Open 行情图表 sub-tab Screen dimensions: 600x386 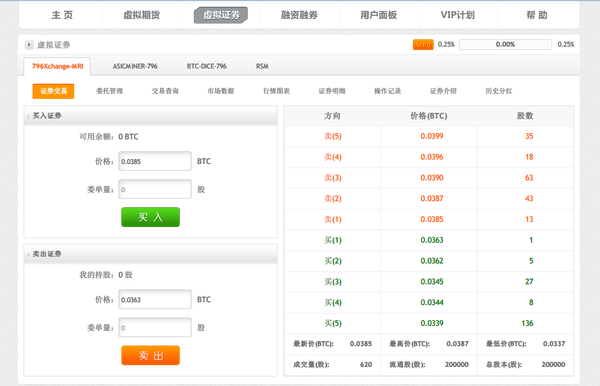(276, 91)
